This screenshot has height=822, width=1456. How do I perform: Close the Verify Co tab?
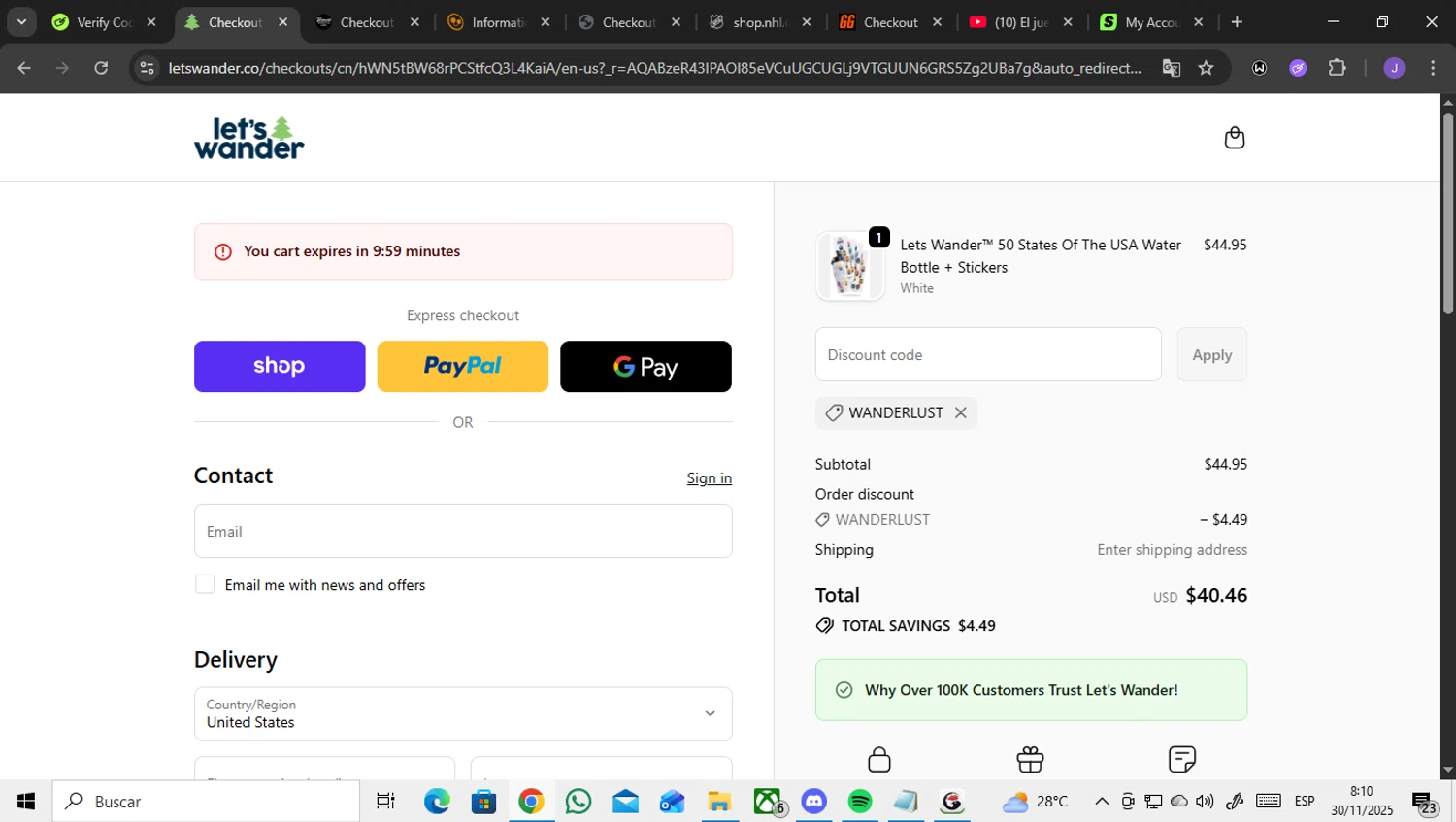(151, 22)
